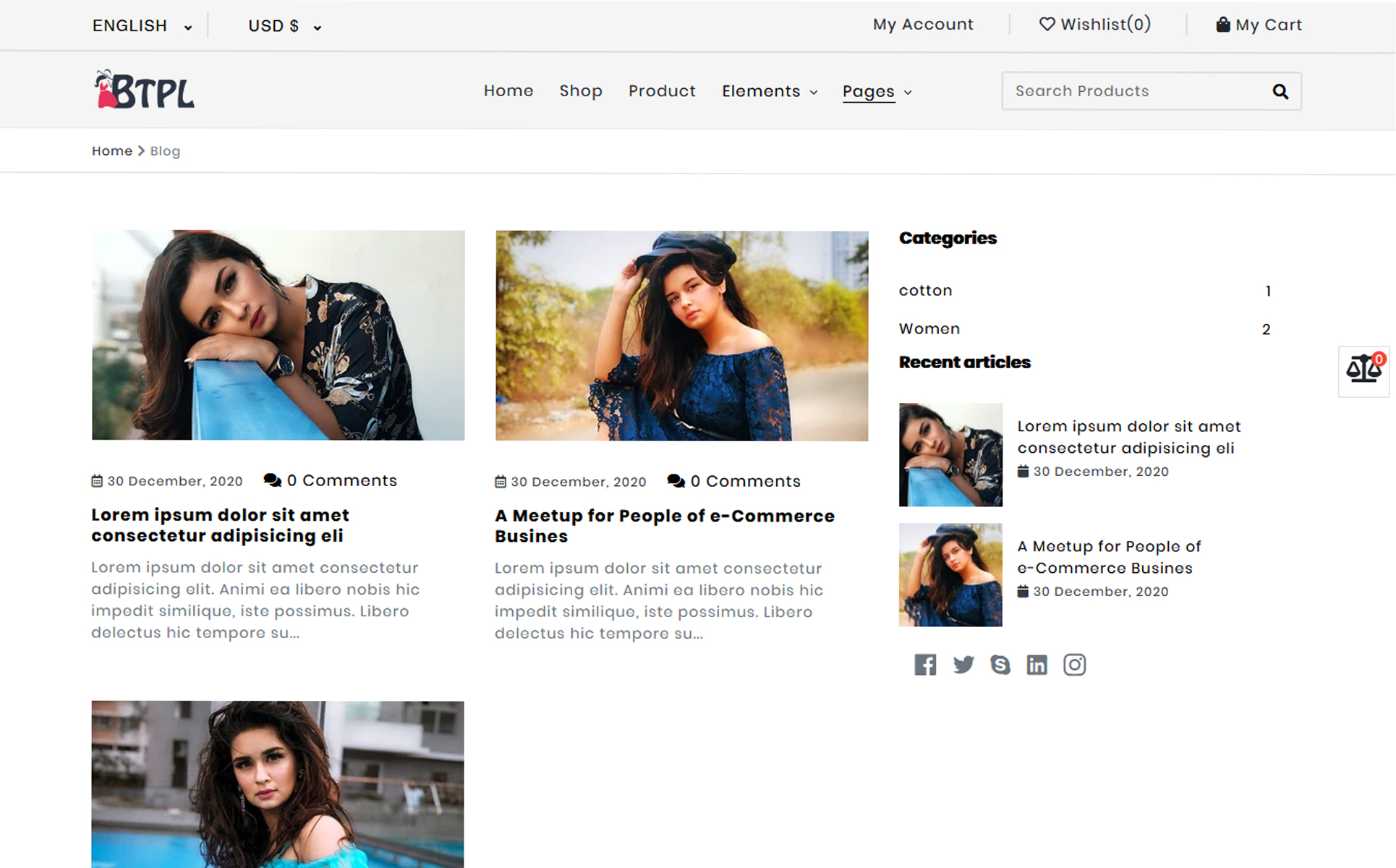Click calendar icon in recent Meetup article
This screenshot has width=1396, height=868.
point(1023,591)
